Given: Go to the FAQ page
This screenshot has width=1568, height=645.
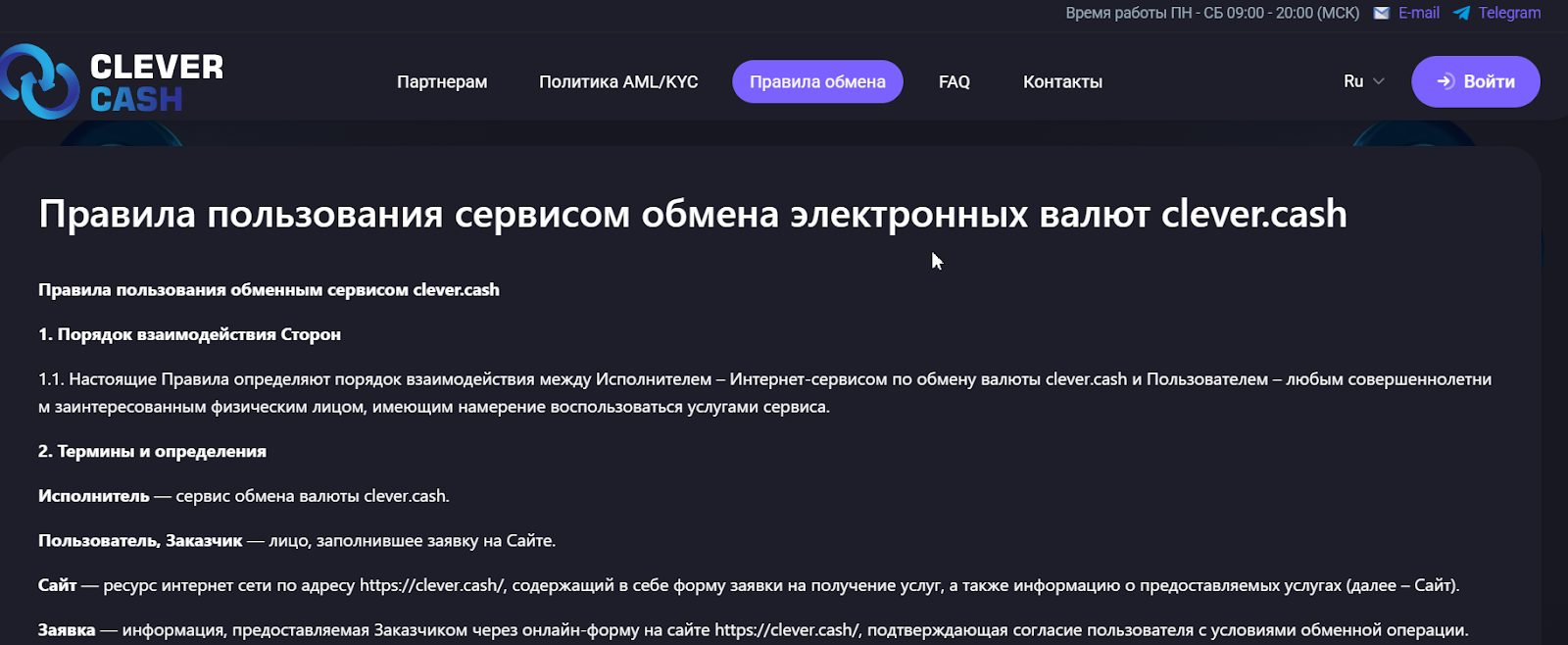Looking at the screenshot, I should click(954, 81).
